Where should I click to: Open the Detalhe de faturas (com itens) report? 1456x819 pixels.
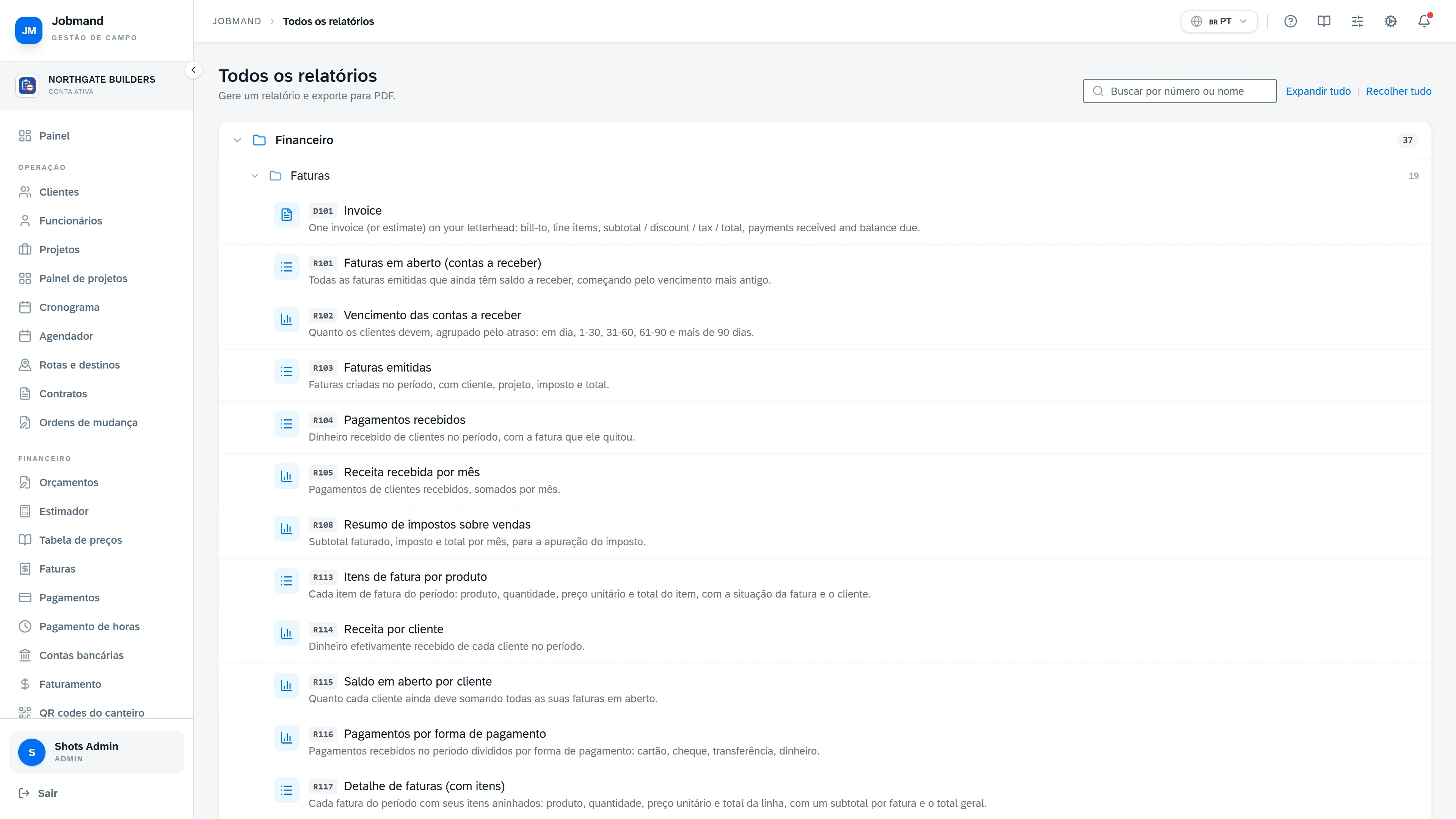point(825,794)
